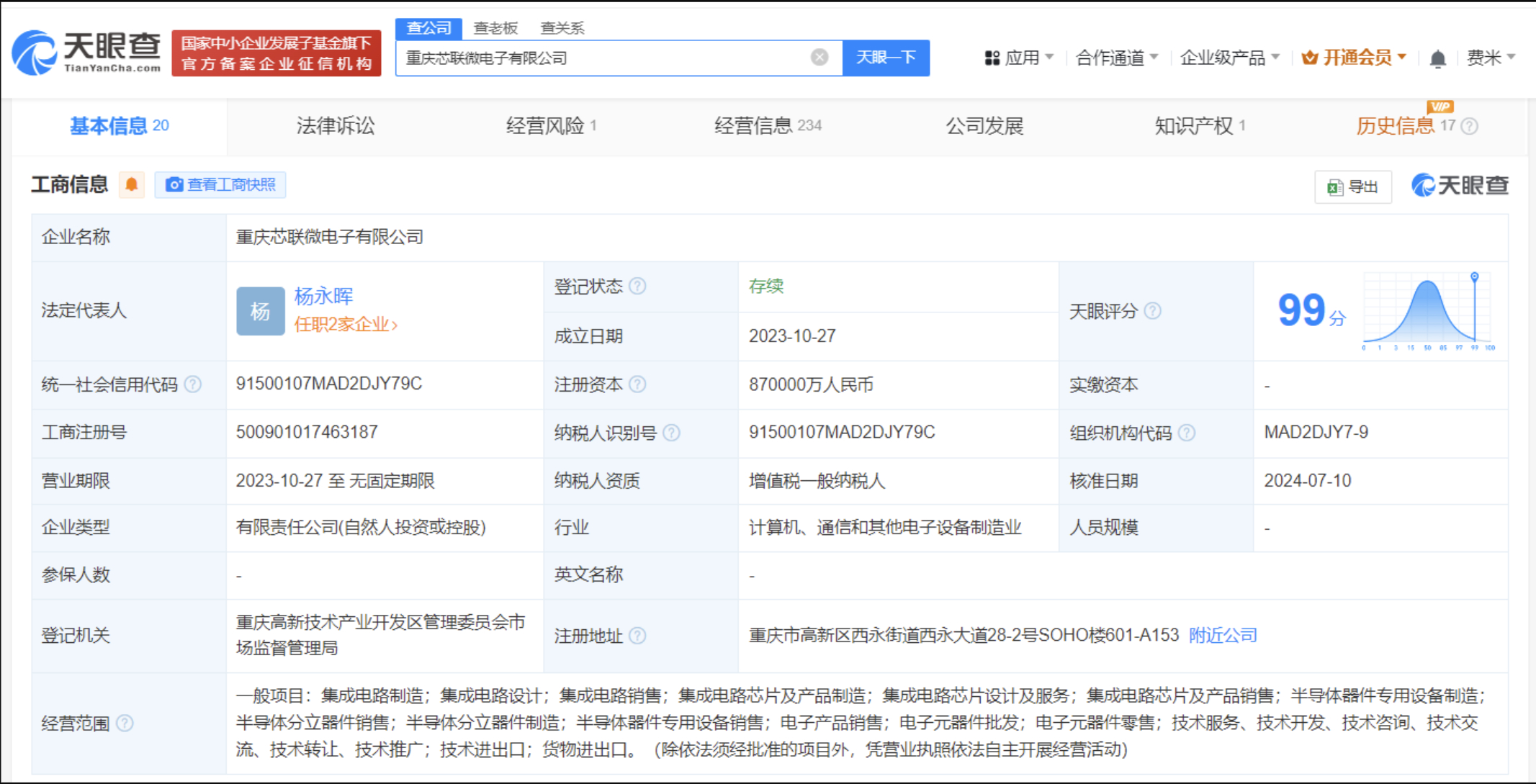Click the TianYanCha watermark logo beside 导出
Viewport: 1536px width, 784px height.
click(x=1460, y=186)
